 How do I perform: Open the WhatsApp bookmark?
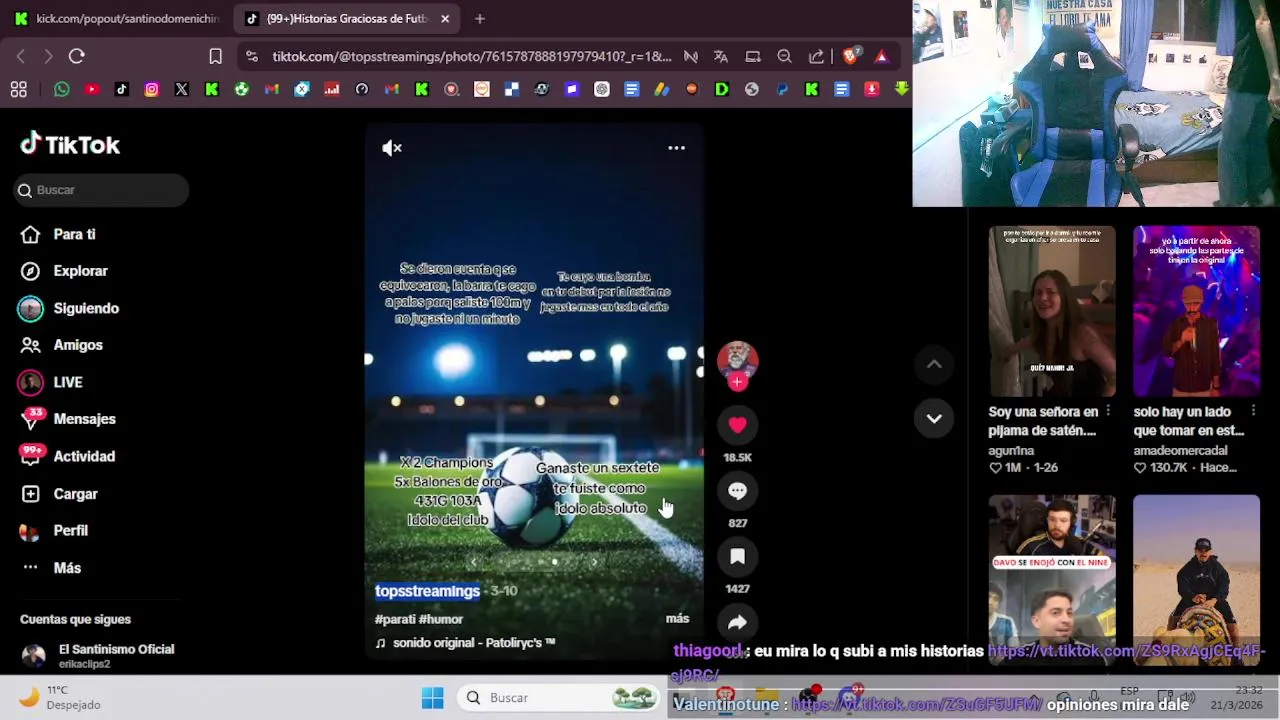(x=62, y=90)
